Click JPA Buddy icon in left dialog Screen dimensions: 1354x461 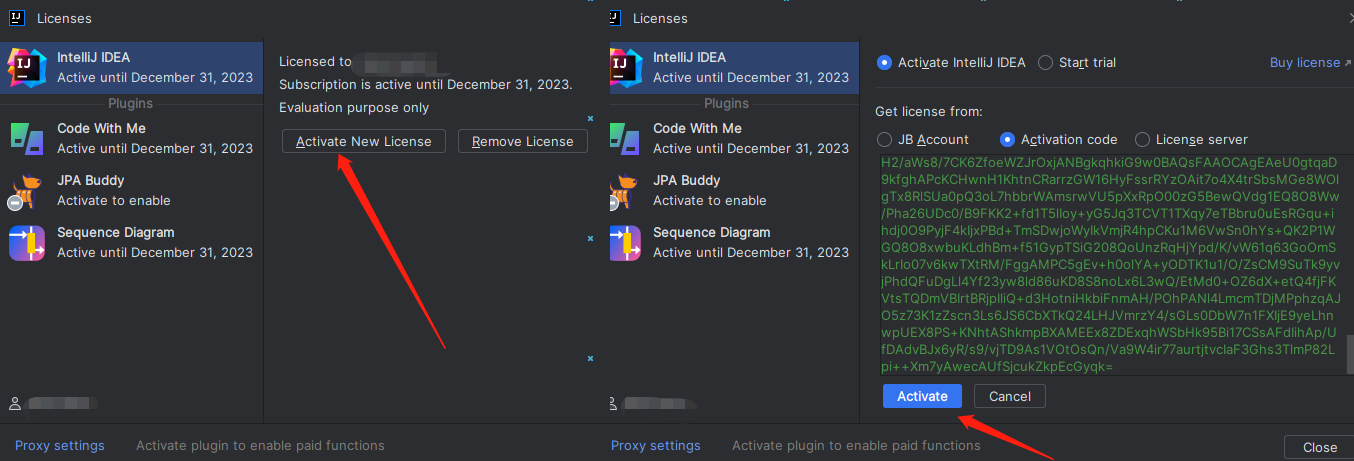[26, 190]
